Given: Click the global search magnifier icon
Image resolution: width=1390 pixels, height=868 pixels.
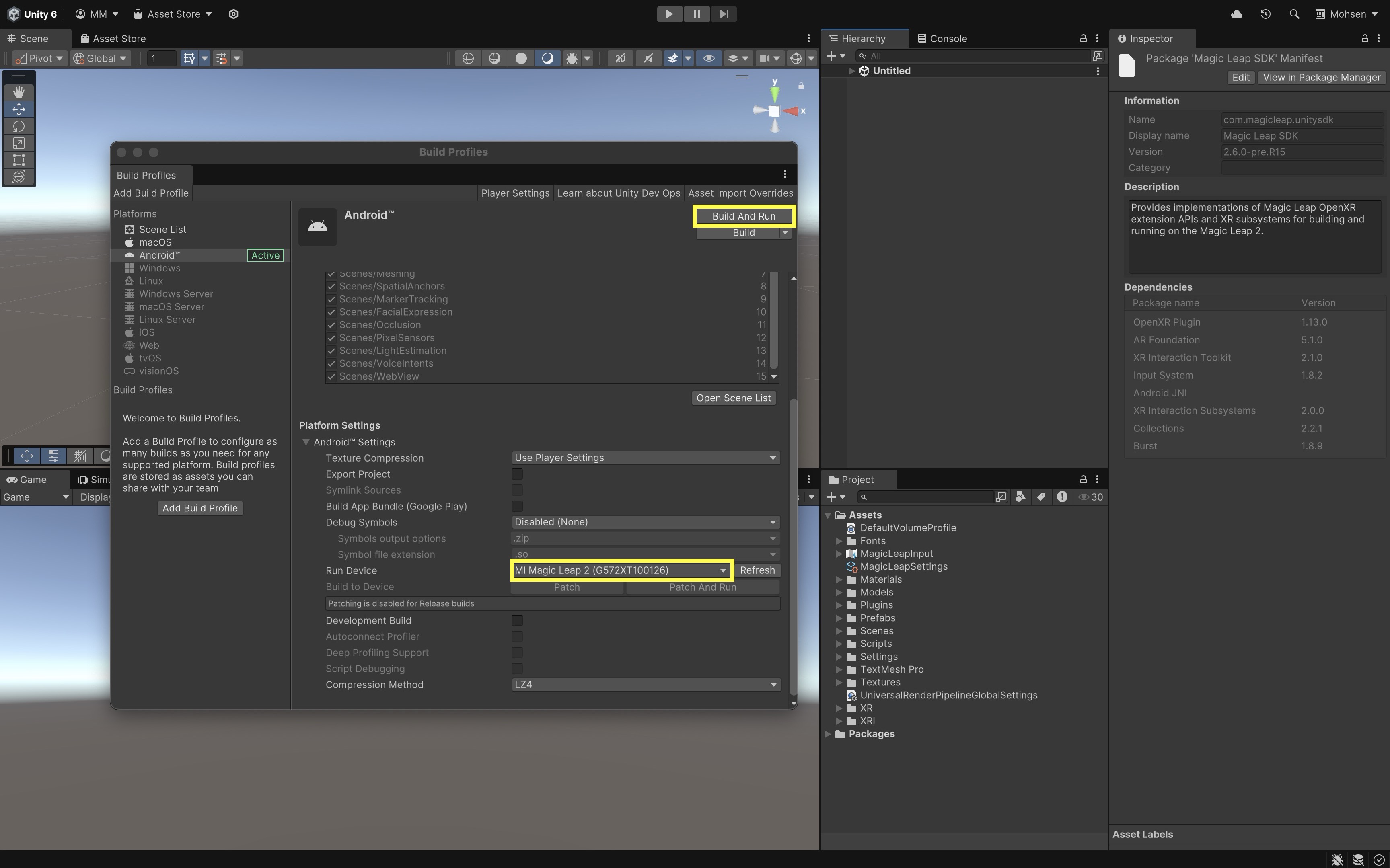Looking at the screenshot, I should pos(1294,14).
